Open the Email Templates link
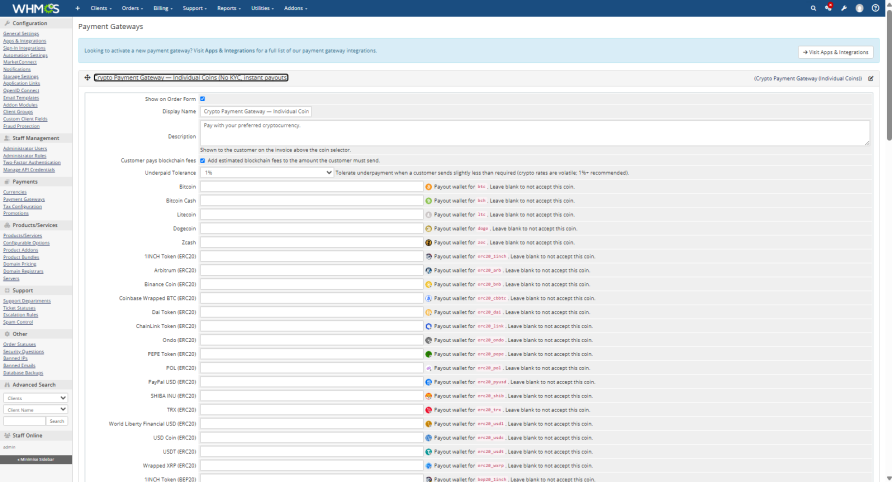Image resolution: width=892 pixels, height=482 pixels. pos(21,98)
